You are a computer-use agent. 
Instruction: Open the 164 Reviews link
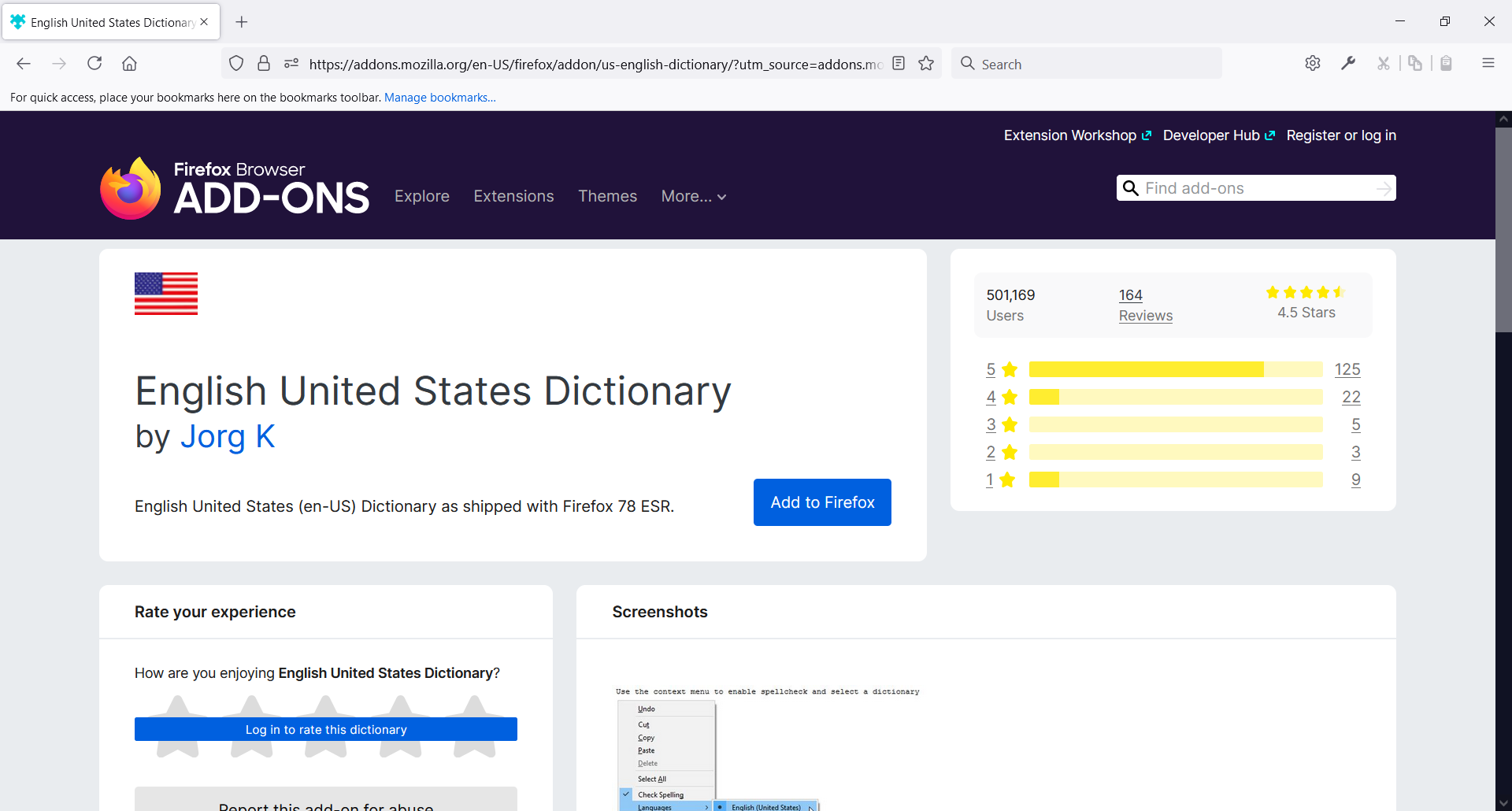pos(1145,306)
